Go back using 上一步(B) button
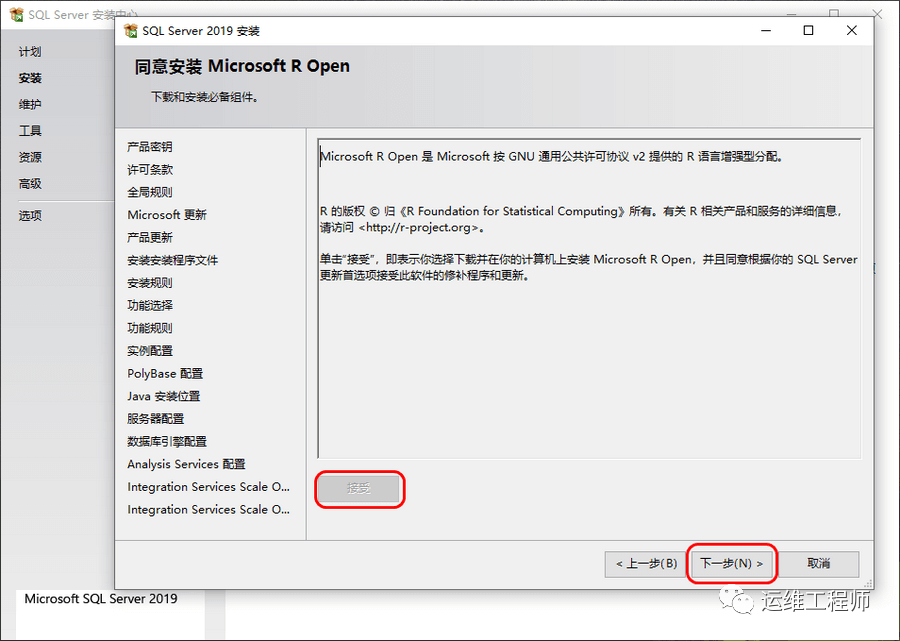This screenshot has height=641, width=900. [x=646, y=564]
